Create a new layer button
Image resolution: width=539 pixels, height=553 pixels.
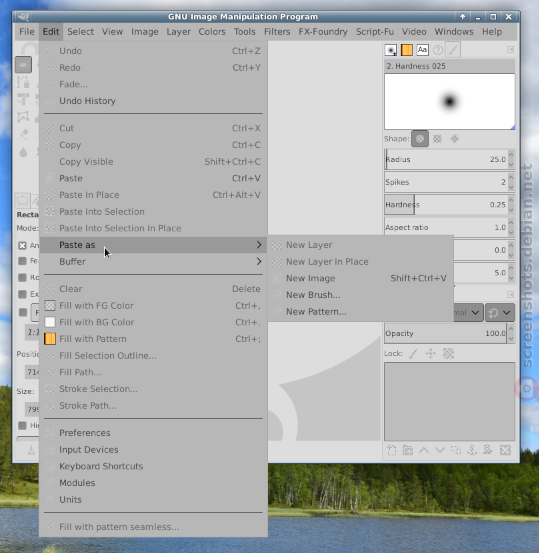pyautogui.click(x=392, y=450)
